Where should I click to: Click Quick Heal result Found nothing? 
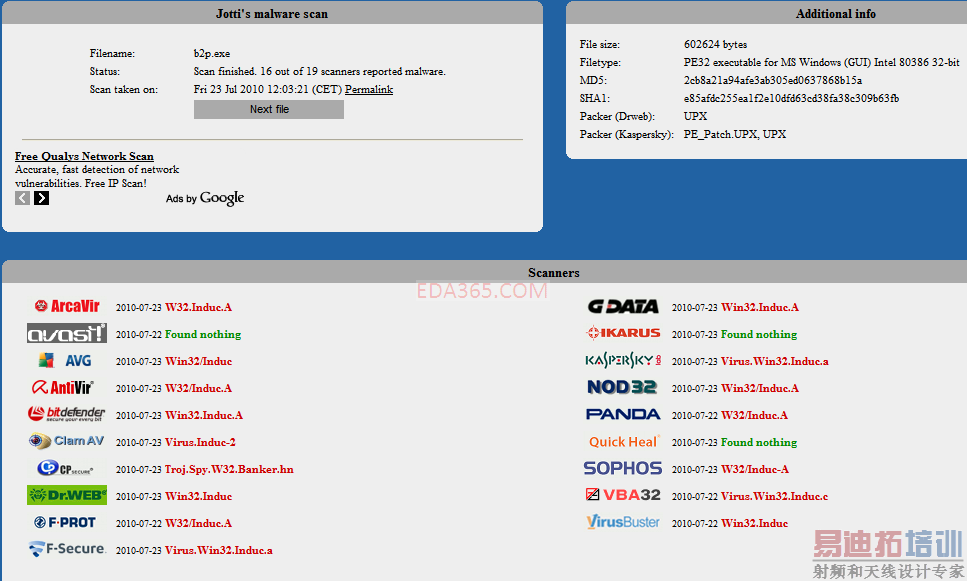click(759, 442)
